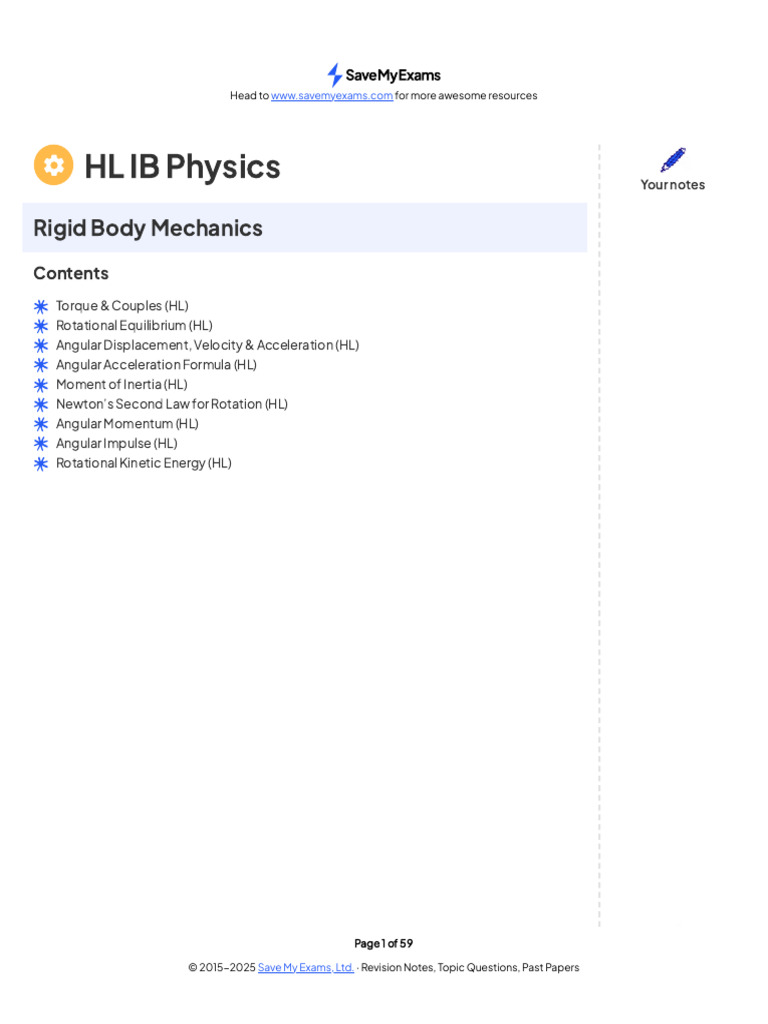Click the Rigid Body Mechanics heading banner
This screenshot has width=768, height=1024.
tap(305, 228)
